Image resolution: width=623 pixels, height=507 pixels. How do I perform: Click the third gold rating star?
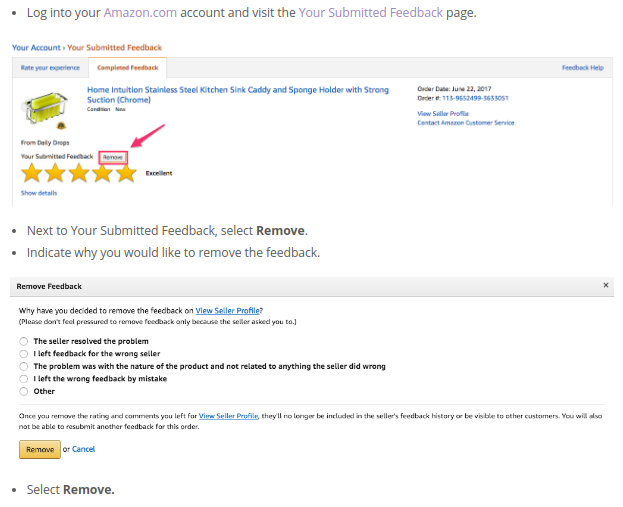(79, 173)
